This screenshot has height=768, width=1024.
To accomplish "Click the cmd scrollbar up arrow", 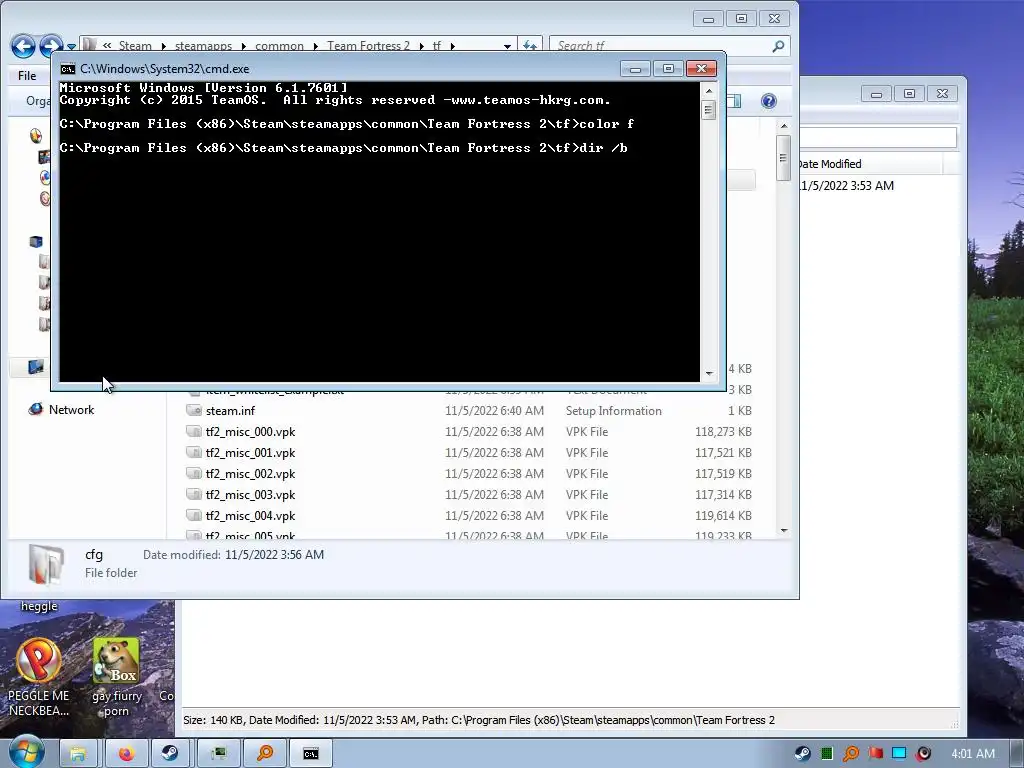I will coord(709,91).
